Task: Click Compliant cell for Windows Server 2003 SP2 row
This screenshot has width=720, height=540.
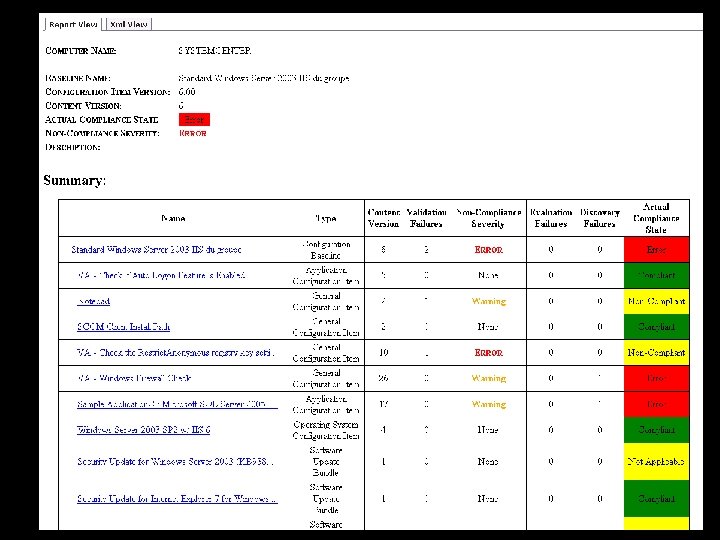Action: (657, 430)
